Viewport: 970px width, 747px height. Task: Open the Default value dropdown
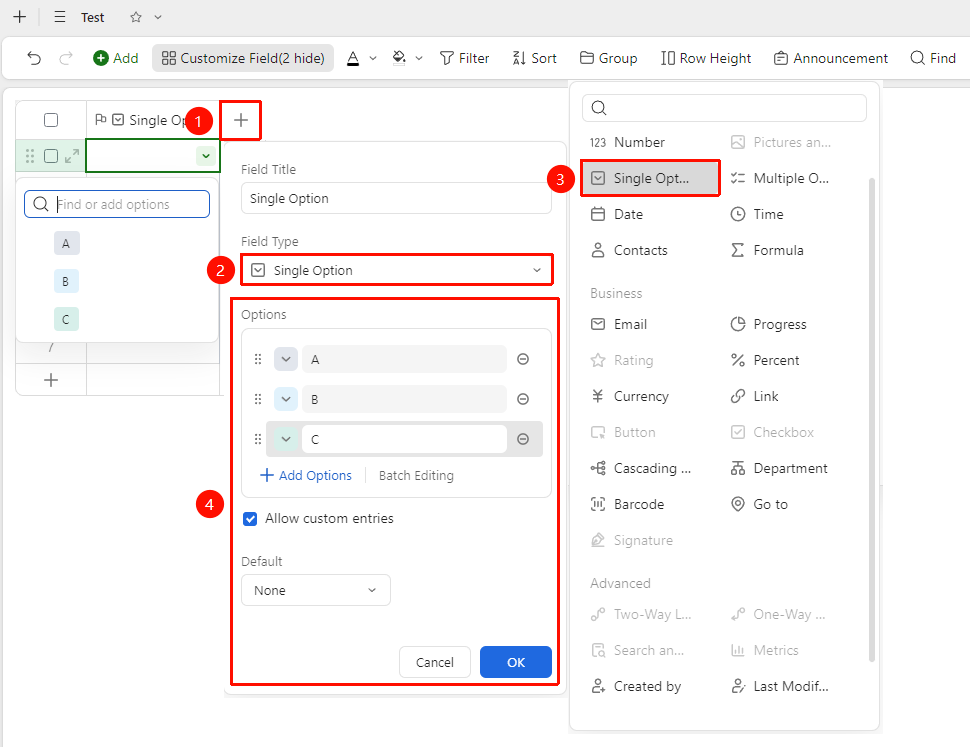click(x=315, y=591)
